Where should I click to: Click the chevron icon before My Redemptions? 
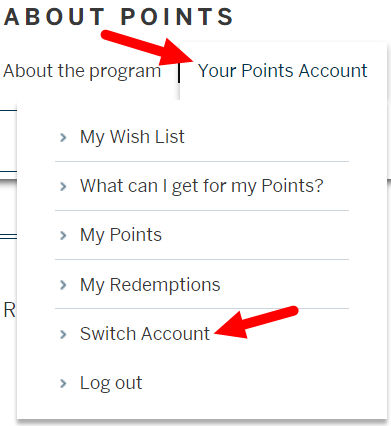(63, 285)
